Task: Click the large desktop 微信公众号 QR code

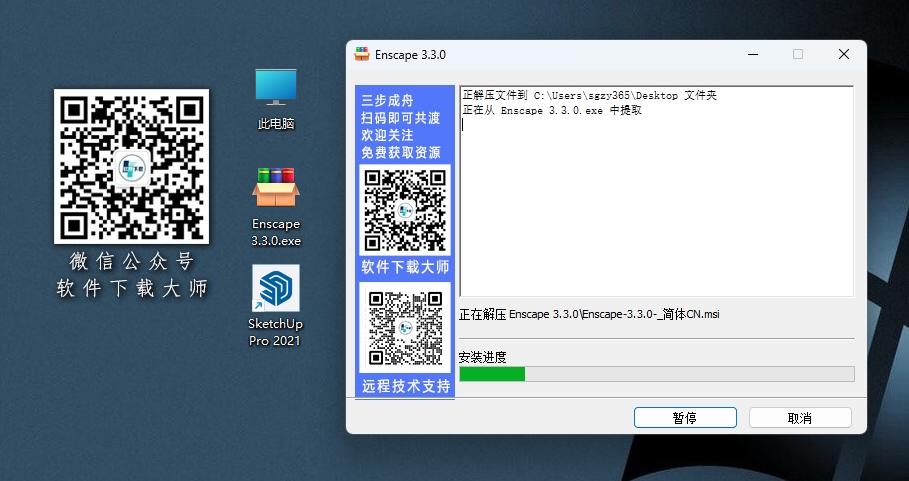Action: click(132, 166)
